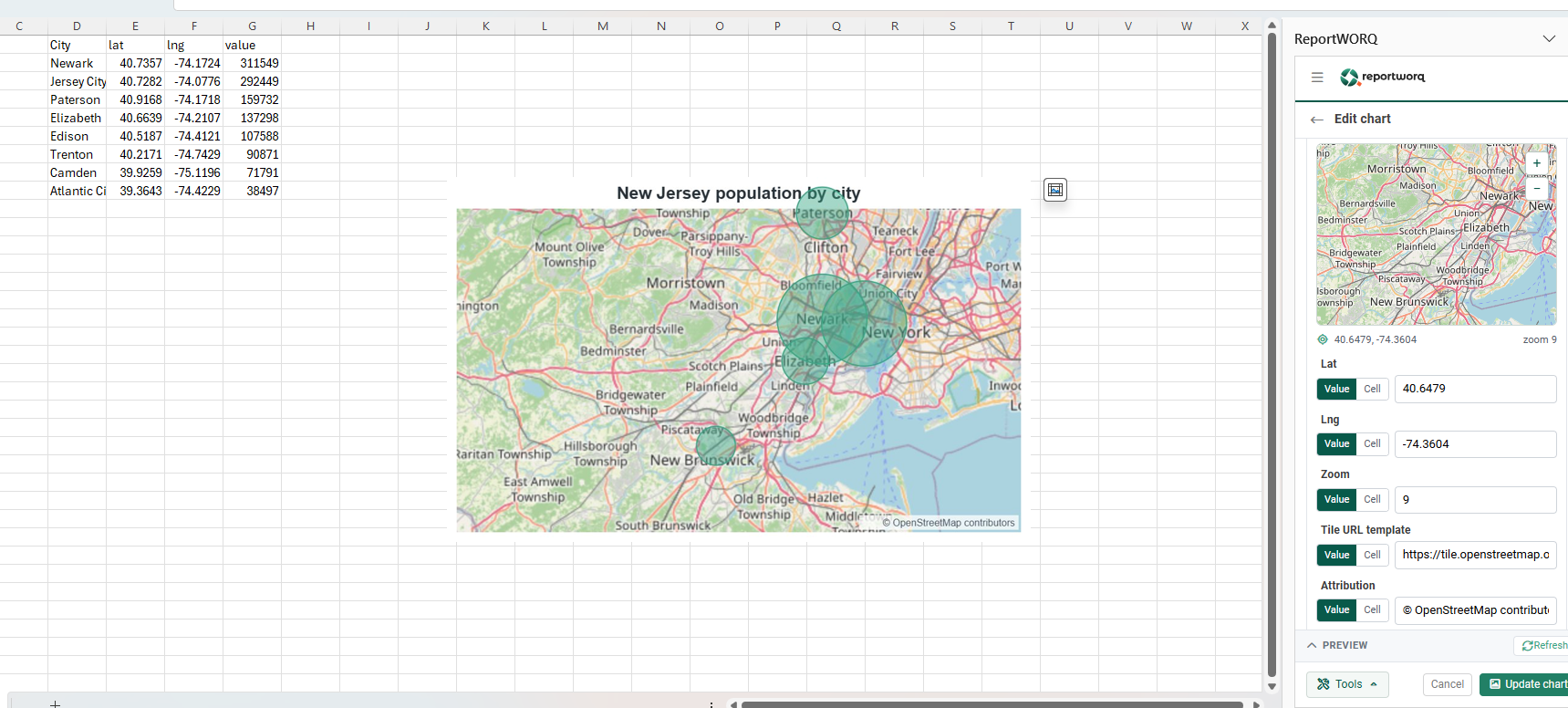
Task: Select cell containing Edison
Action: (x=77, y=136)
